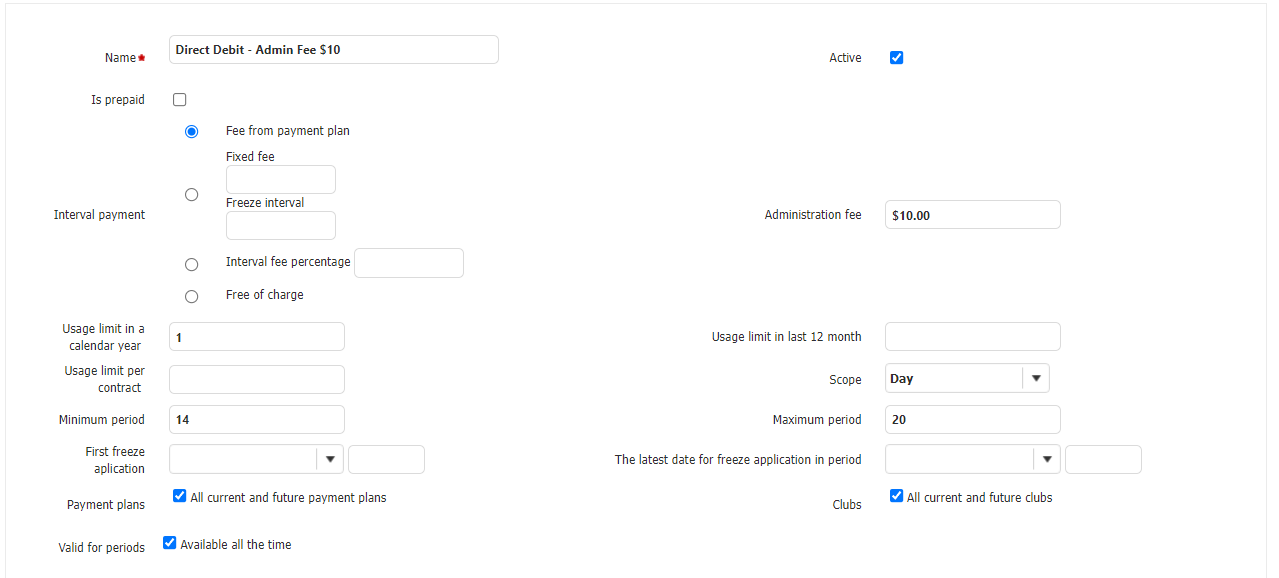Uncheck All current and future payment plans
Image resolution: width=1279 pixels, height=578 pixels.
point(180,496)
